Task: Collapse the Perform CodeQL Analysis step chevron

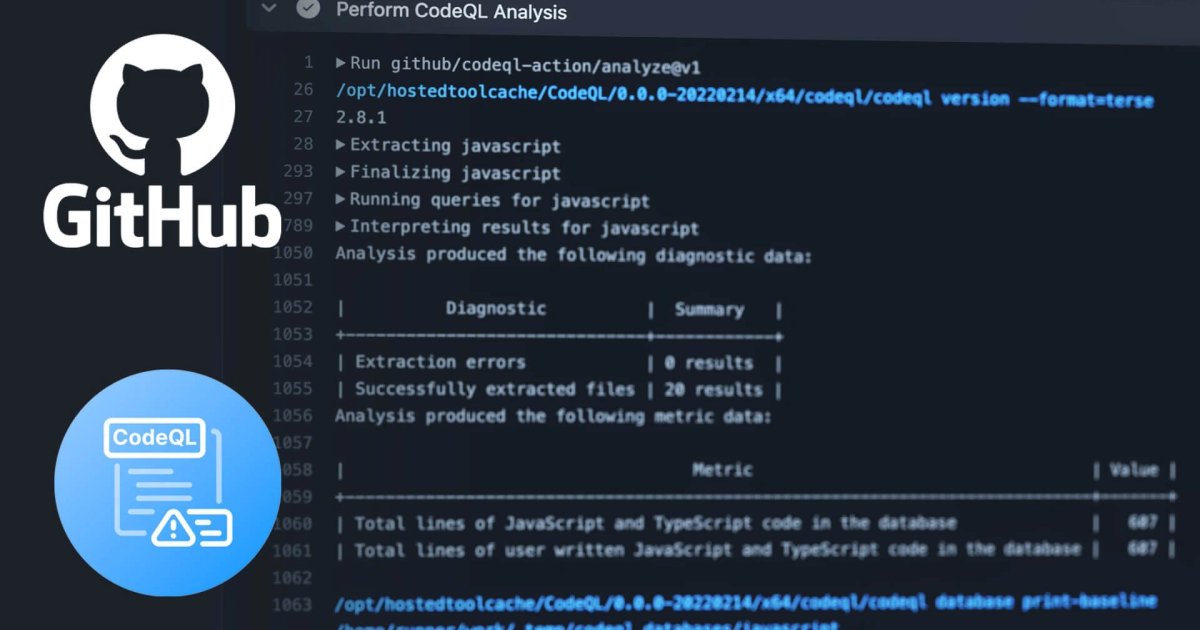Action: coord(267,8)
